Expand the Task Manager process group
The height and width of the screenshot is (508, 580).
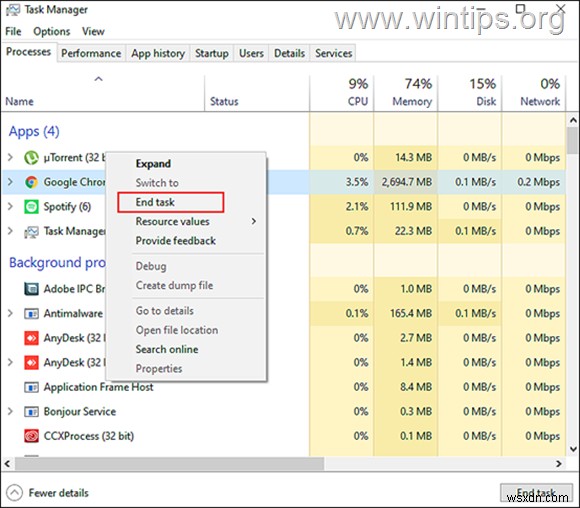pyautogui.click(x=10, y=231)
